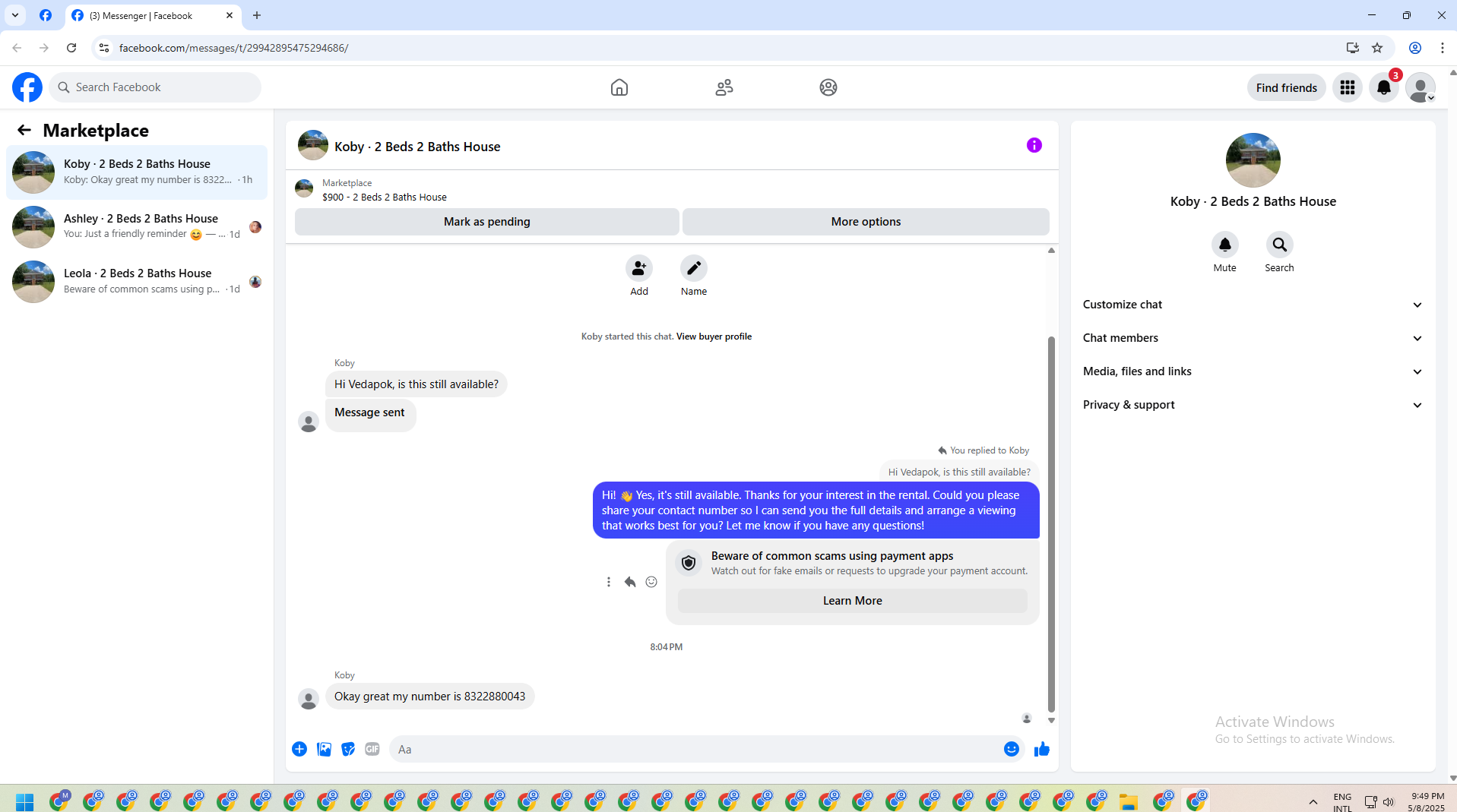Viewport: 1457px width, 812px height.
Task: Expand Media, files and links section
Action: tap(1253, 371)
